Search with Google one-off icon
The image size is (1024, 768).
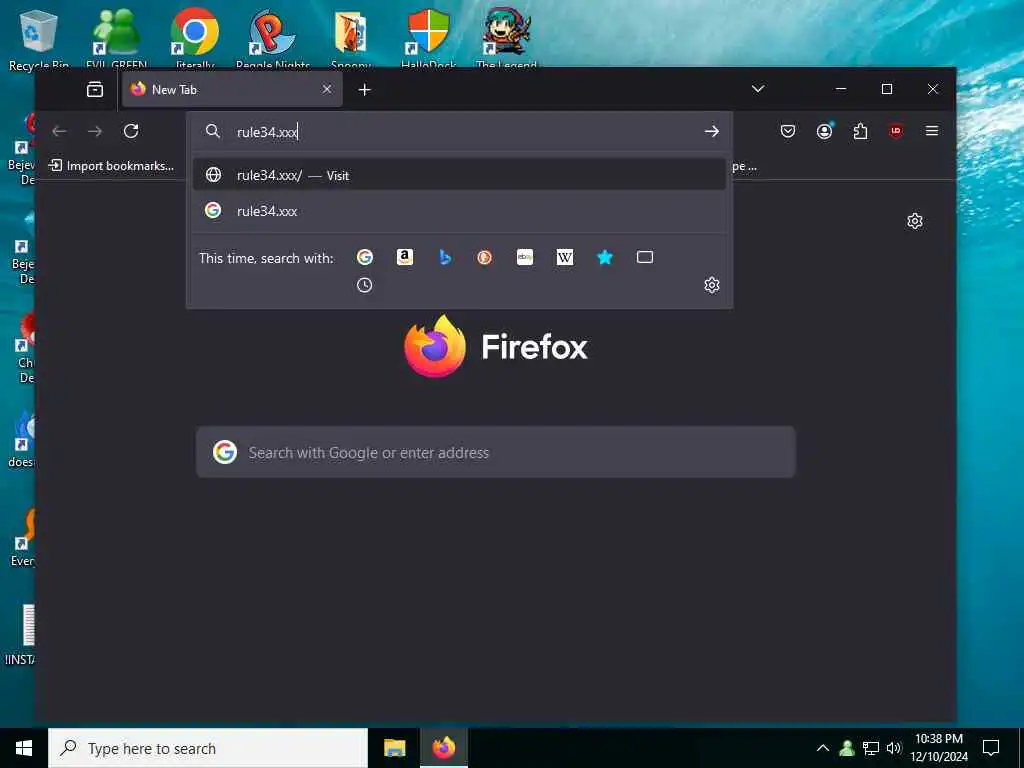364,257
